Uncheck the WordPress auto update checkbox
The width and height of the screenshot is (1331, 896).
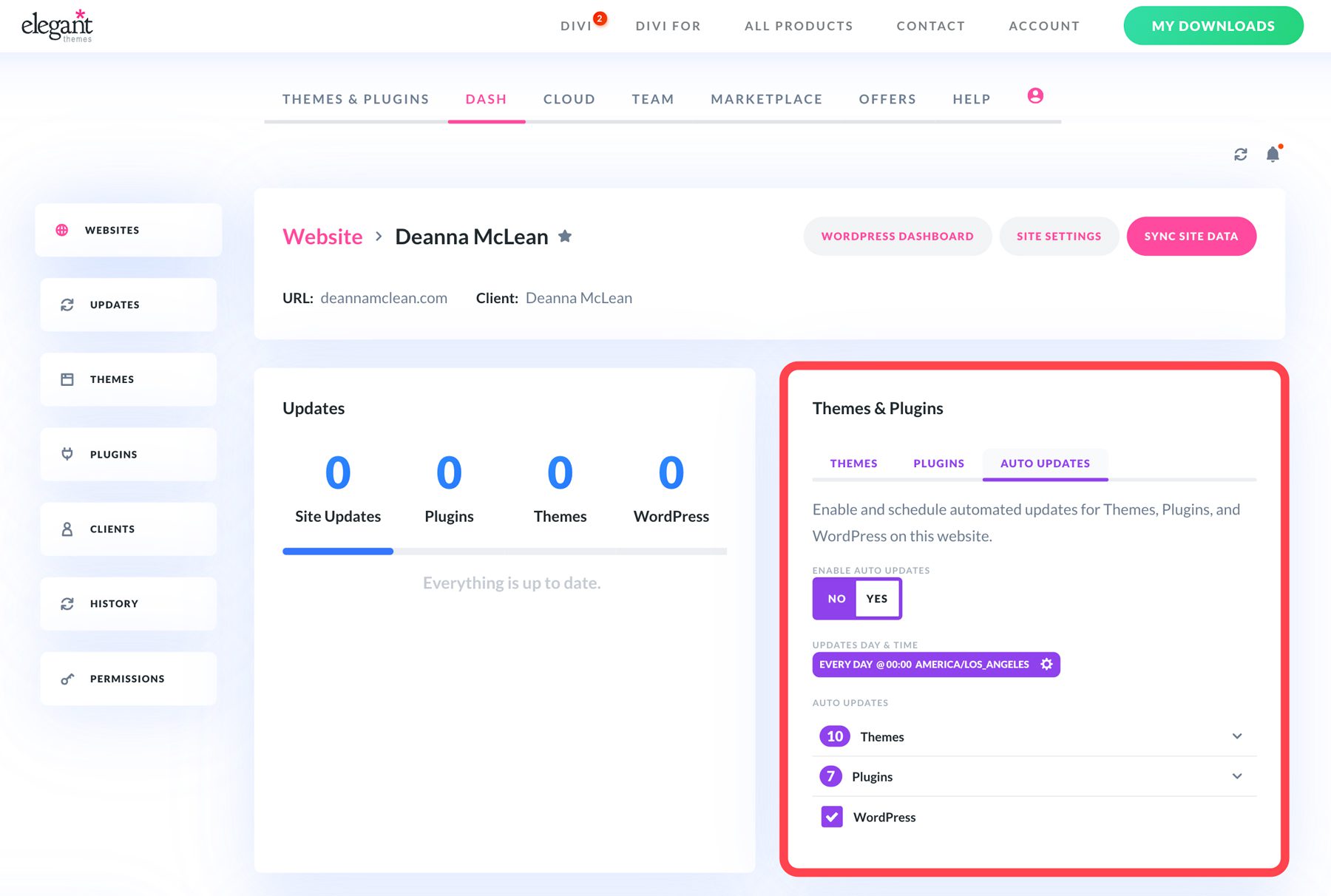pos(831,817)
